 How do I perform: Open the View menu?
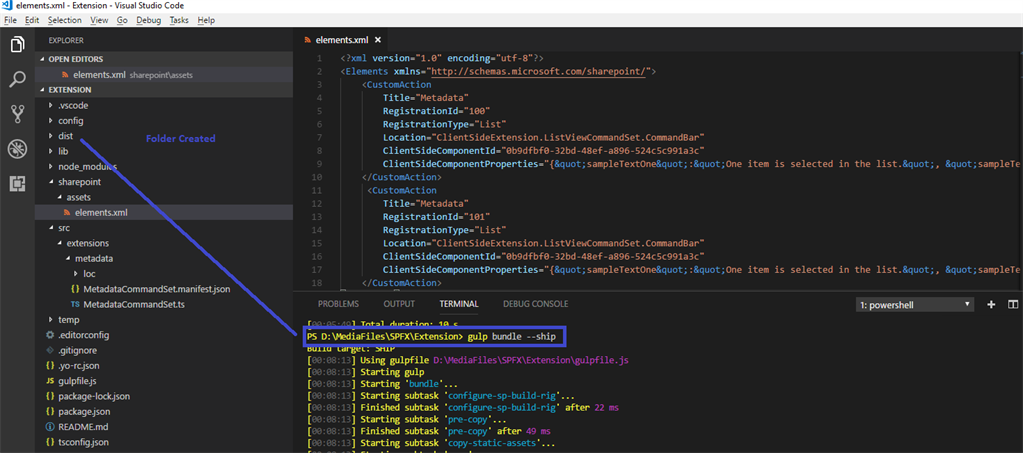point(99,20)
